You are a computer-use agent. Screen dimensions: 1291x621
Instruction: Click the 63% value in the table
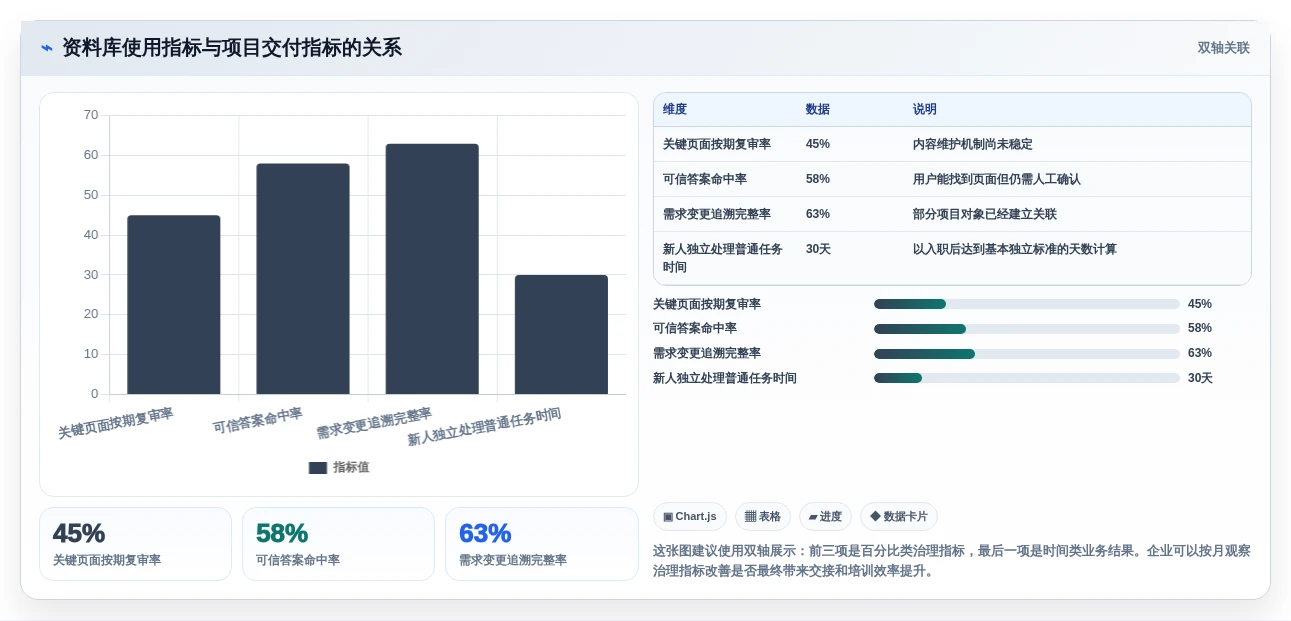click(x=818, y=214)
